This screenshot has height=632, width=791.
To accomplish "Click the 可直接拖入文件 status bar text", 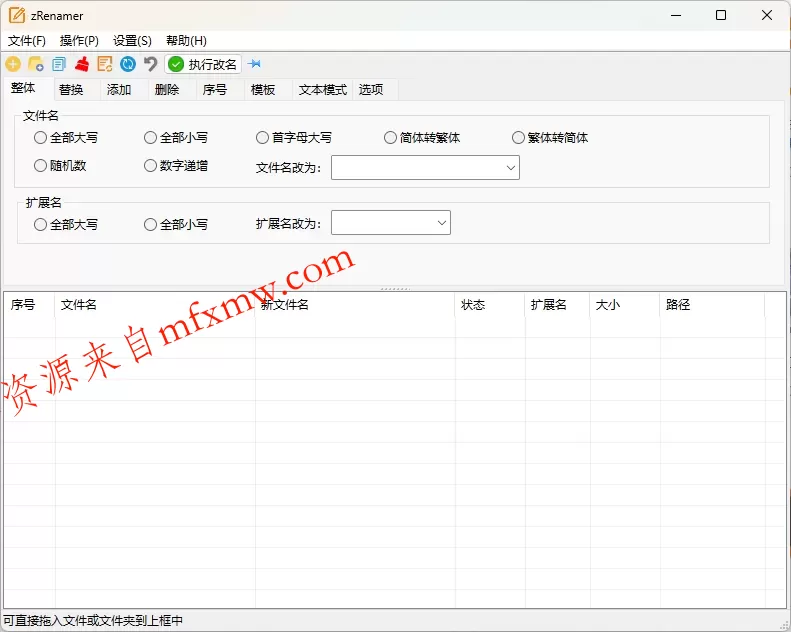I will pyautogui.click(x=93, y=620).
